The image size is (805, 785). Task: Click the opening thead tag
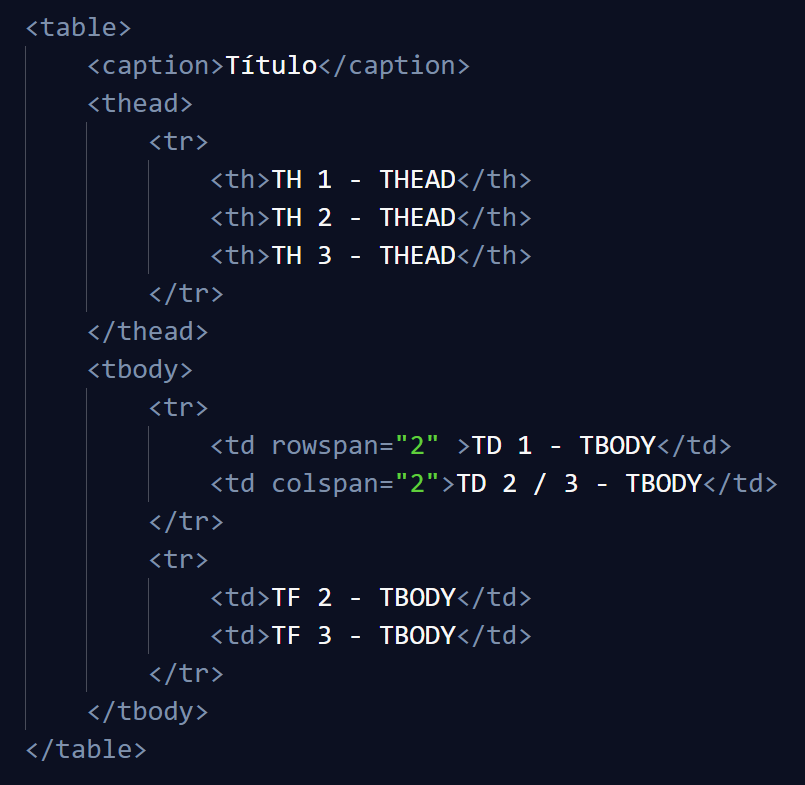(140, 104)
